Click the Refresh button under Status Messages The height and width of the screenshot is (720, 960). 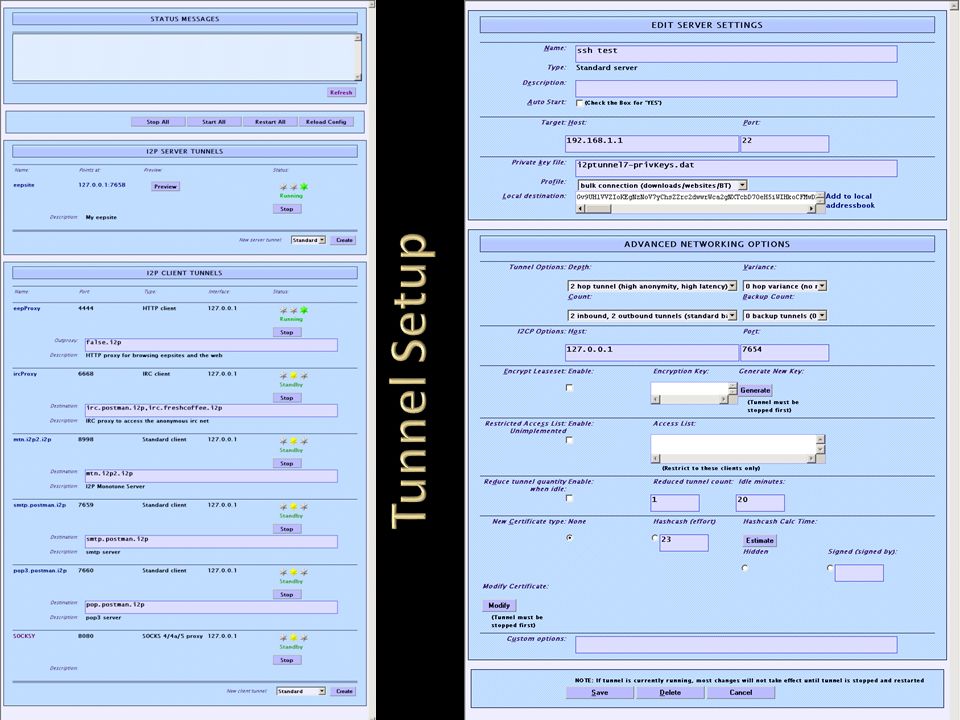click(341, 92)
